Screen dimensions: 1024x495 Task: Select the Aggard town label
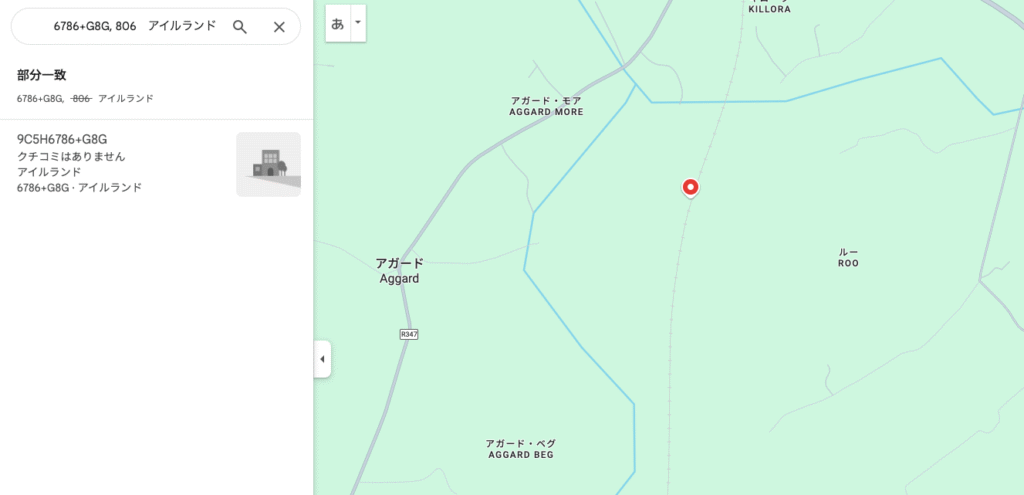coord(399,271)
